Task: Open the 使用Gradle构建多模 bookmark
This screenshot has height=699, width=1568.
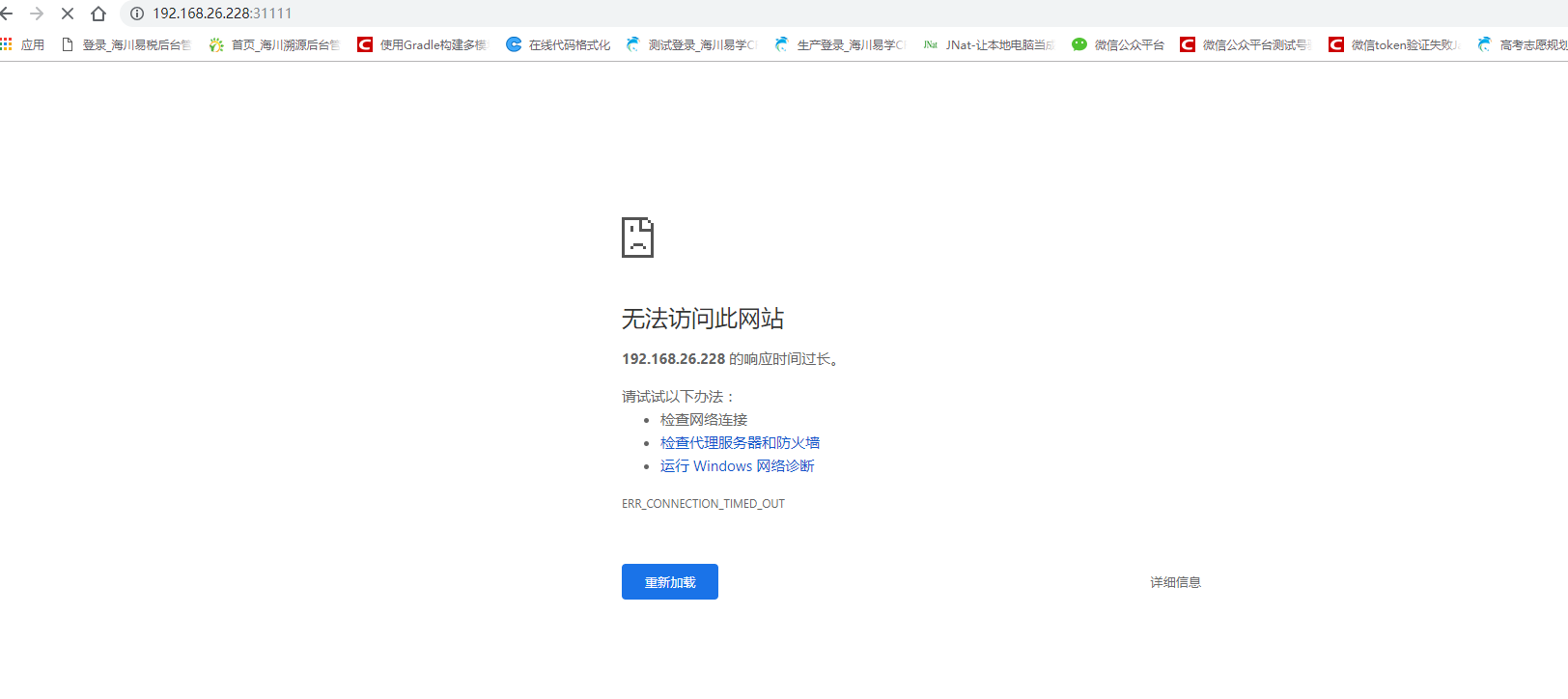Action: coord(422,44)
